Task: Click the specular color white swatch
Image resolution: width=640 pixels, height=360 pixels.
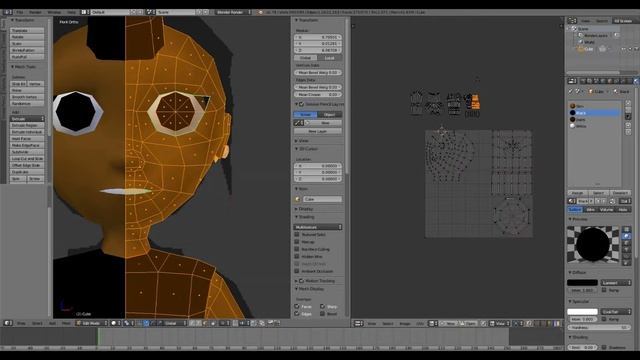Action: tap(582, 312)
